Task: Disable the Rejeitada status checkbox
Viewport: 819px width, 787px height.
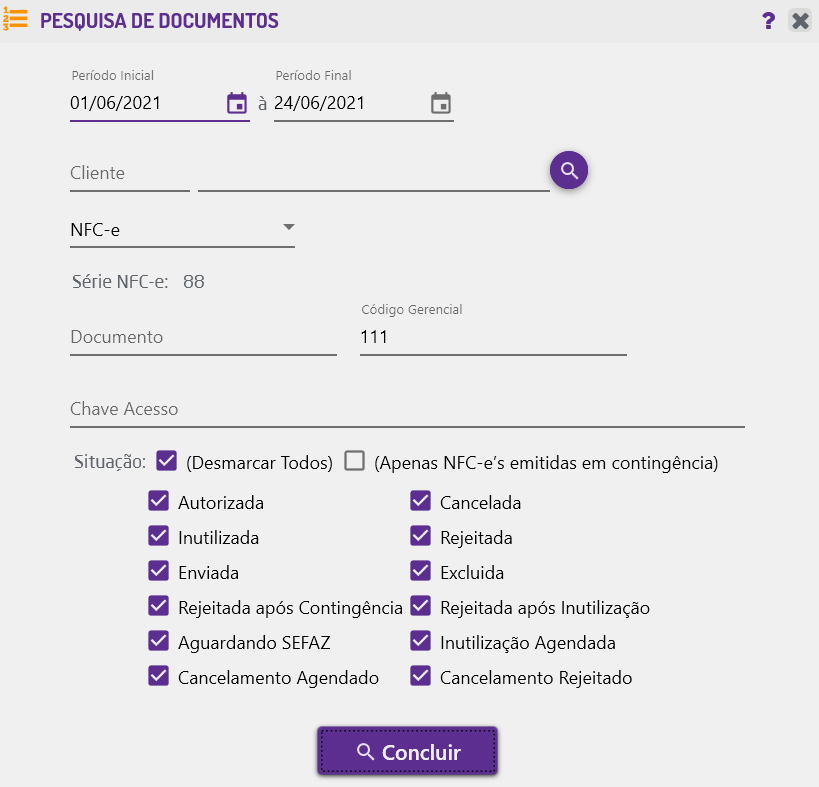Action: (x=420, y=537)
